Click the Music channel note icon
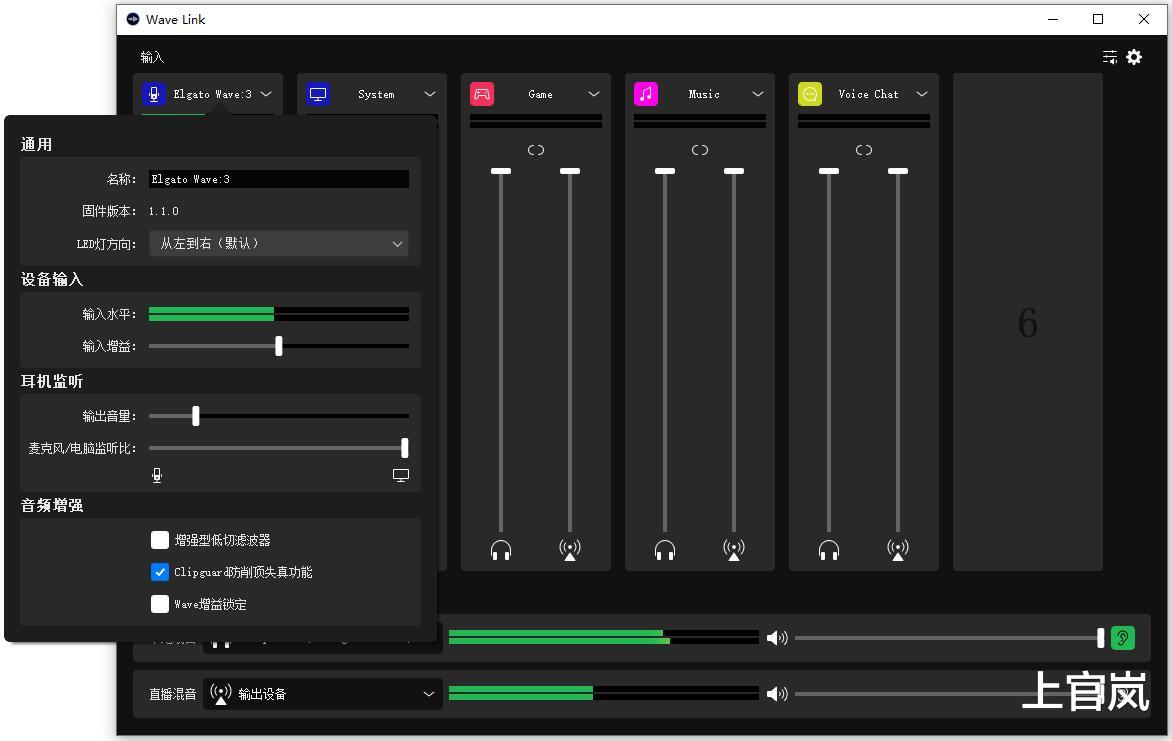This screenshot has height=741, width=1172. [646, 94]
